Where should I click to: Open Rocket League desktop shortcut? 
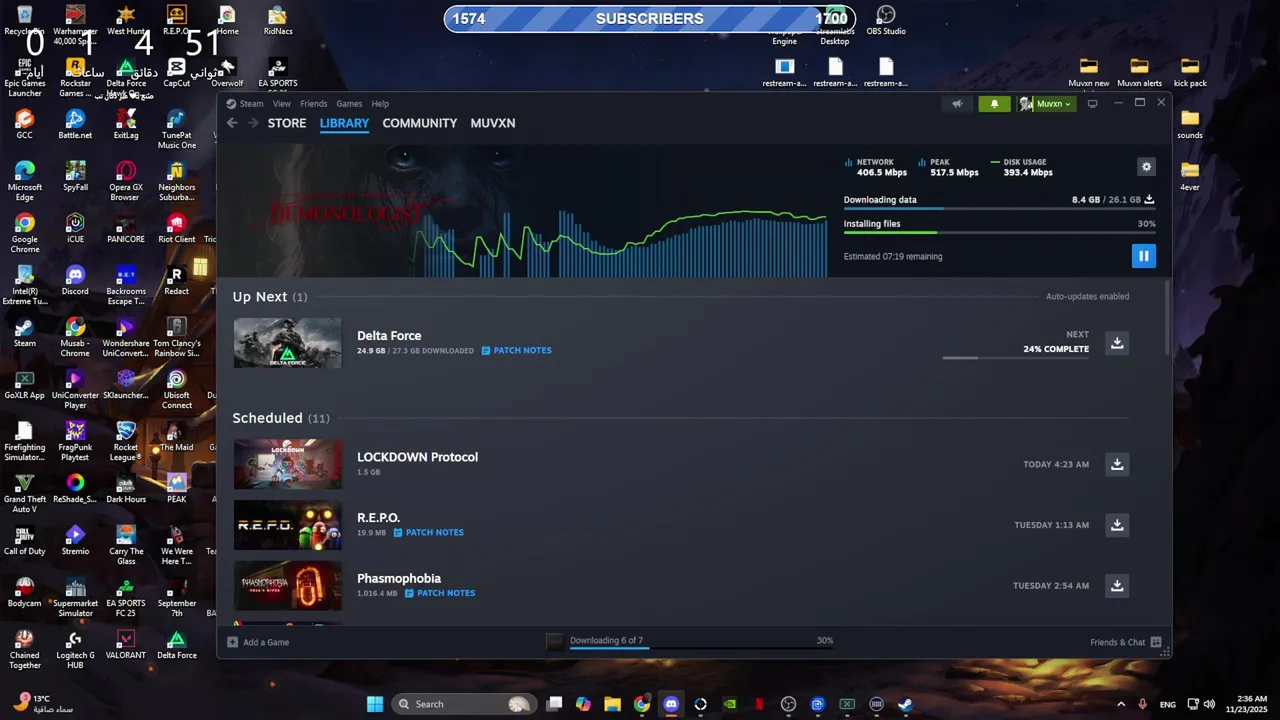coord(126,441)
